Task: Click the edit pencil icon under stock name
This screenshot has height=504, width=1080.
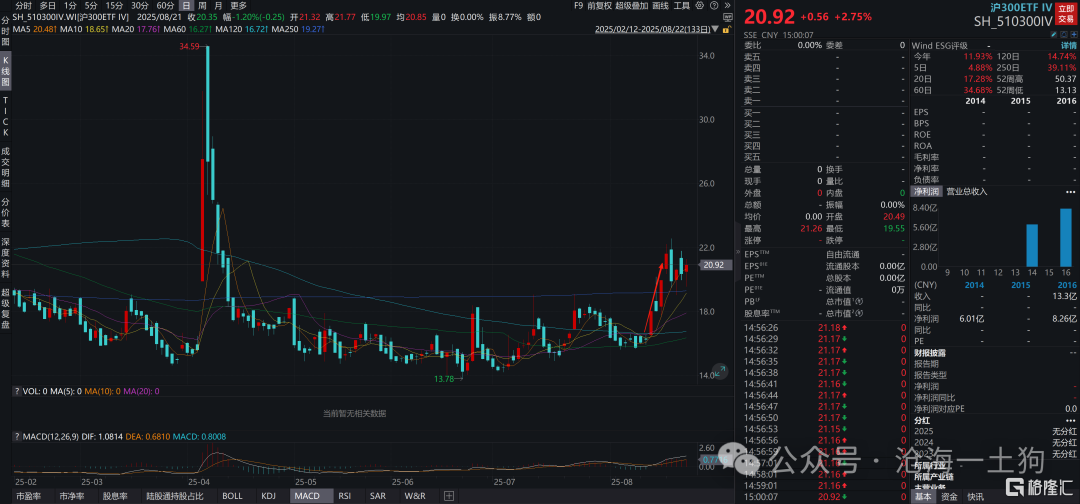Action: pyautogui.click(x=1054, y=34)
